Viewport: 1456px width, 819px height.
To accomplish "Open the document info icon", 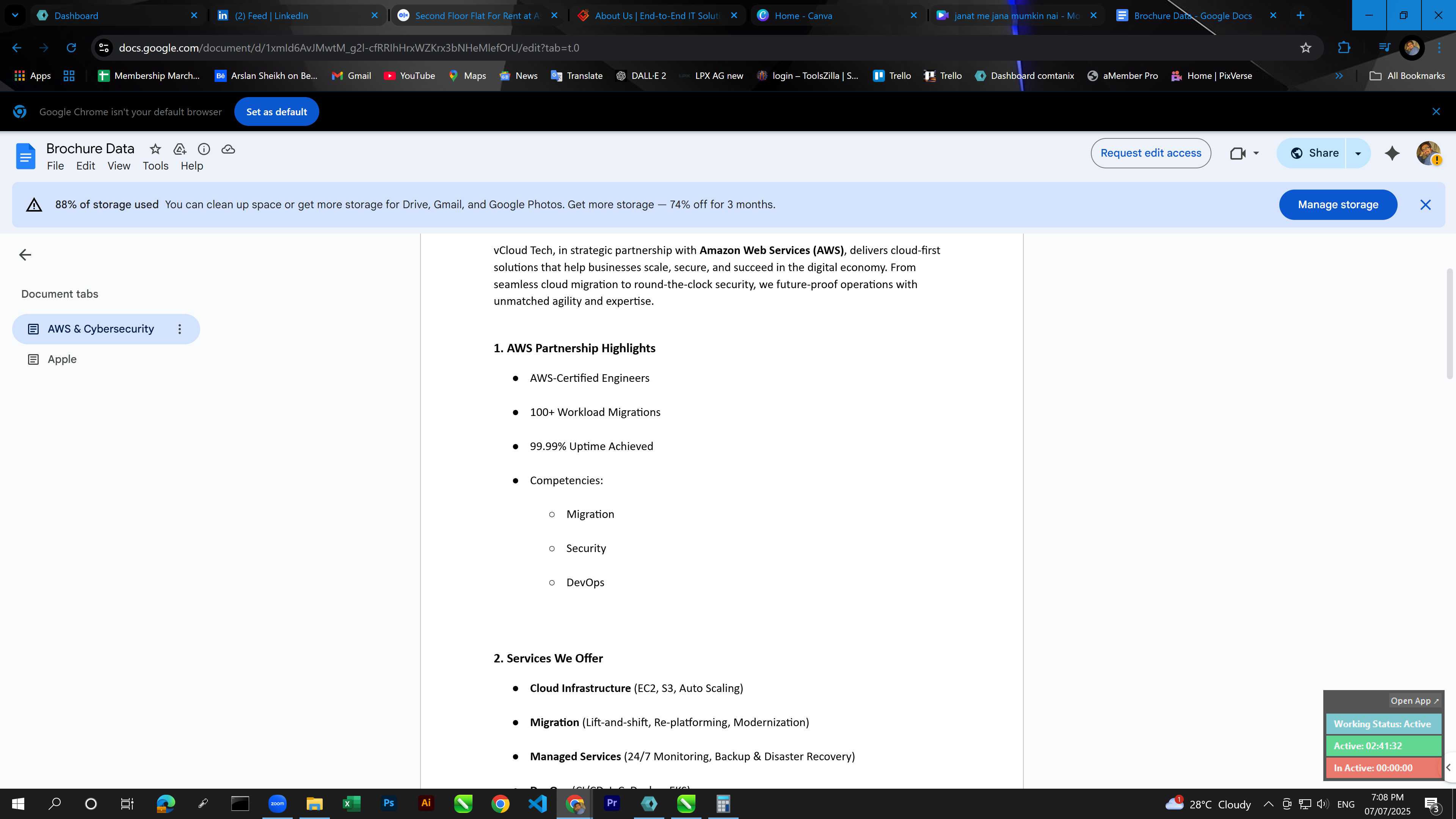I will [204, 149].
